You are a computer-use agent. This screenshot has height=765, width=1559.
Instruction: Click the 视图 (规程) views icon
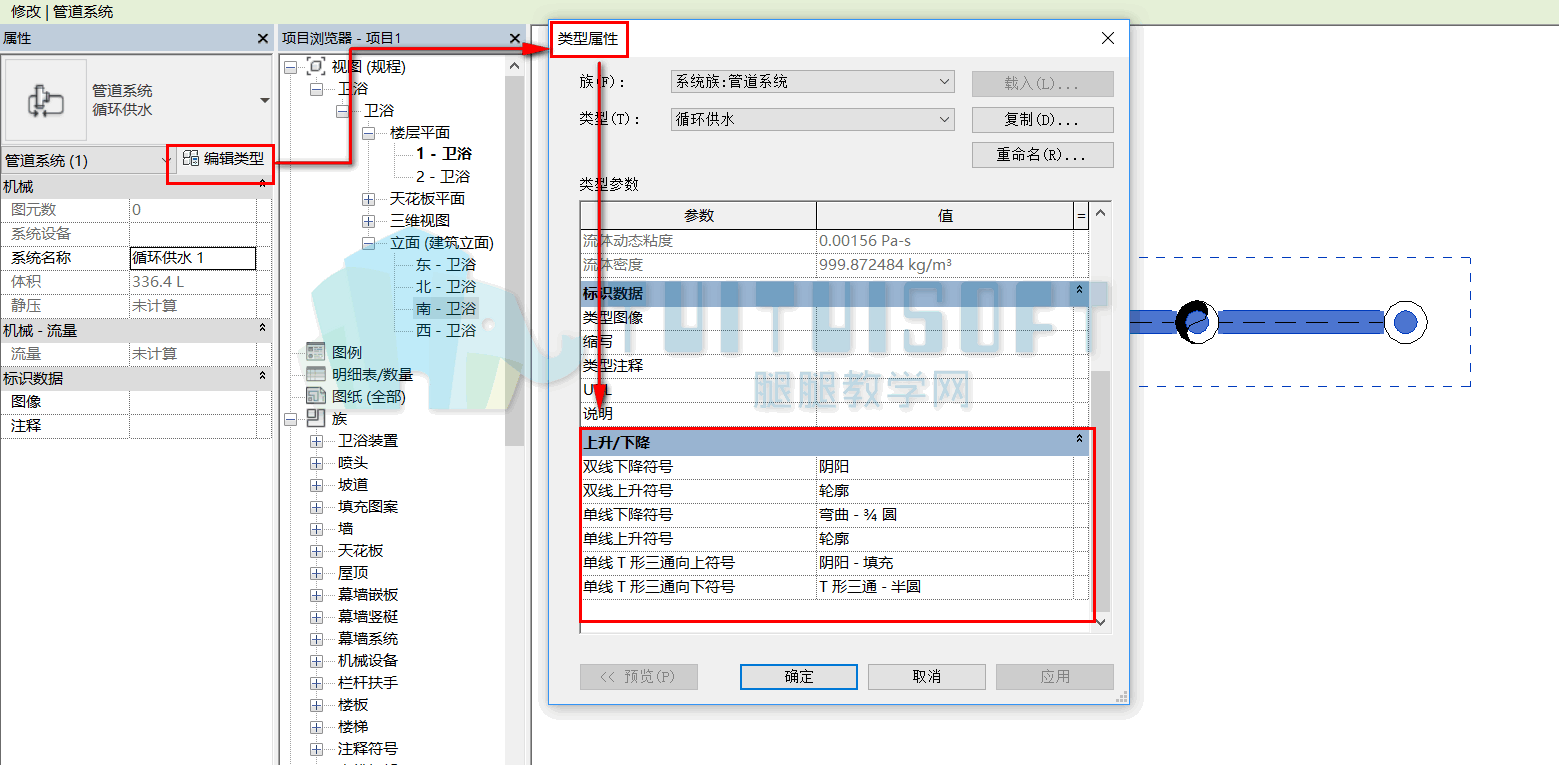(315, 67)
